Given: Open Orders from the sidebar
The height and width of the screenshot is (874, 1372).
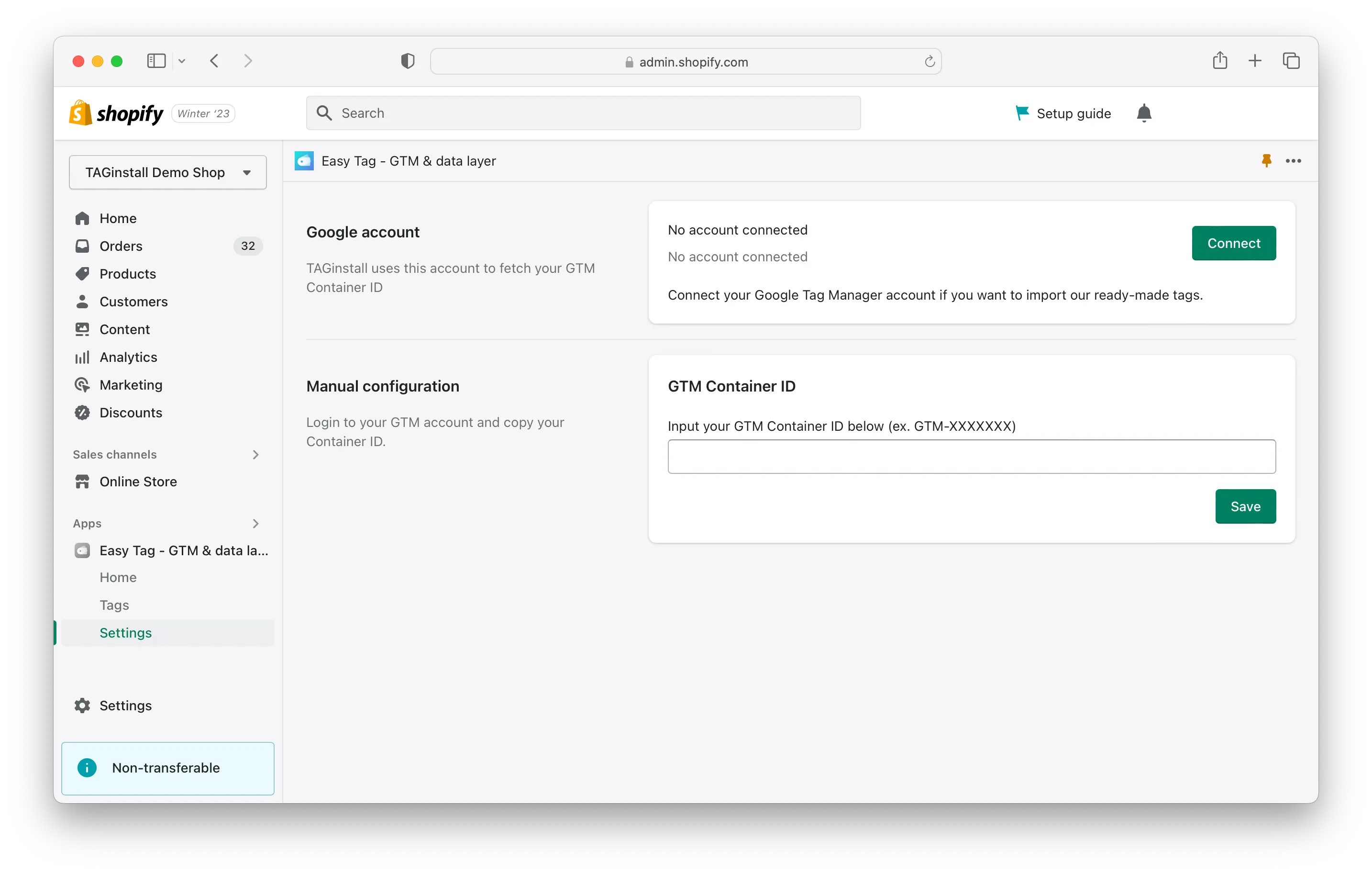Looking at the screenshot, I should [121, 246].
